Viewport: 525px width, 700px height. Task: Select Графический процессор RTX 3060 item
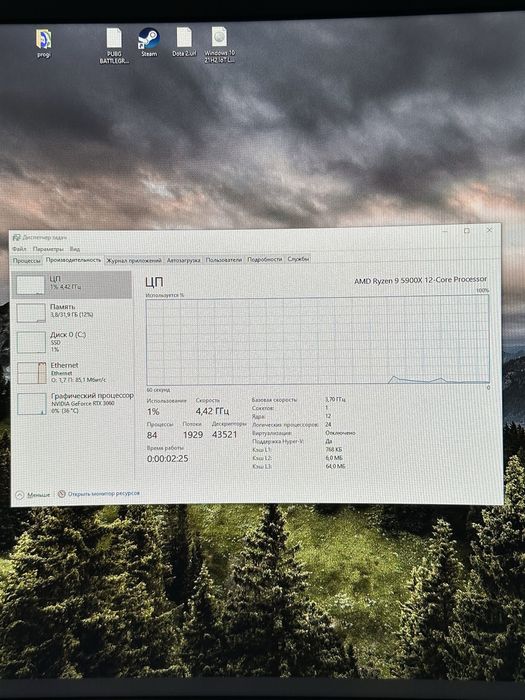coord(72,403)
